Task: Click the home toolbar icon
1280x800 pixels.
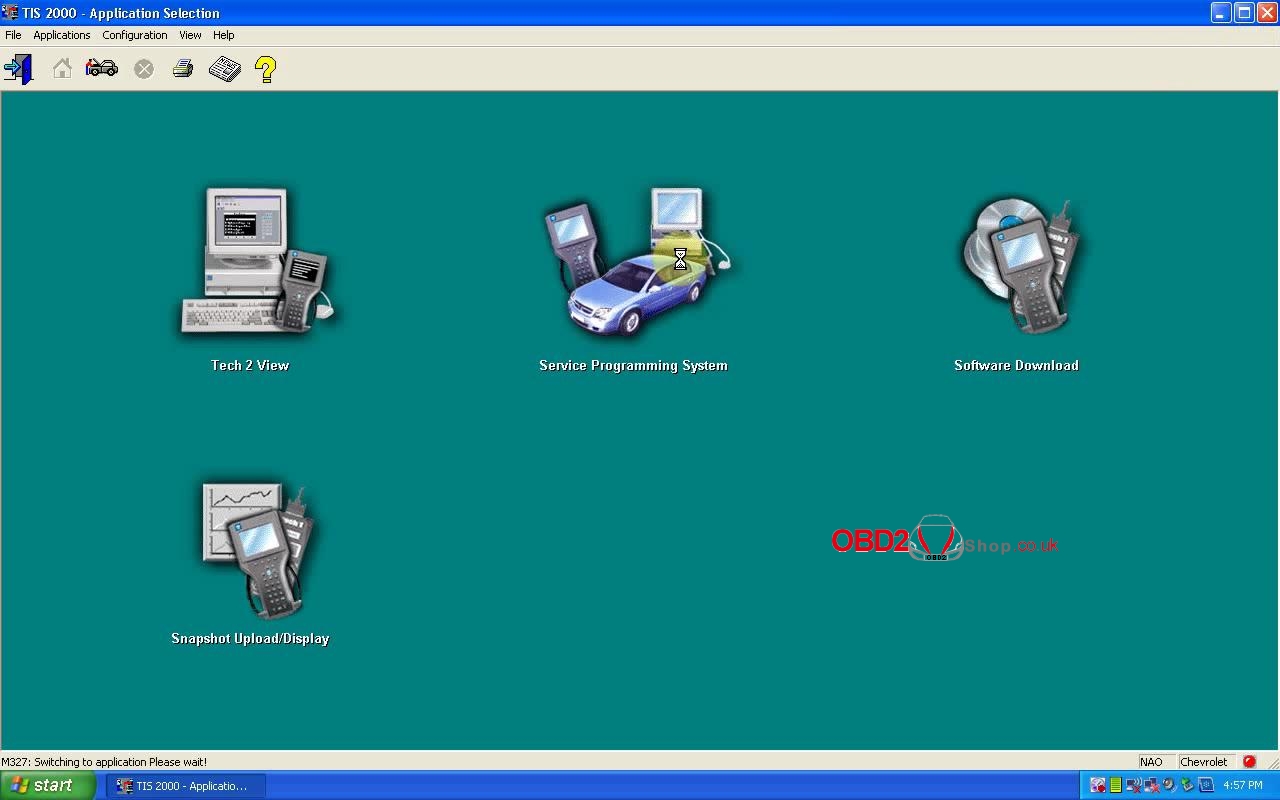Action: [62, 69]
